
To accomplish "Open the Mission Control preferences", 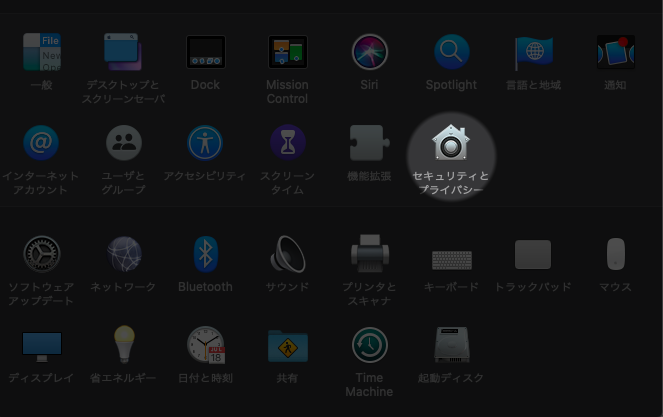I will click(288, 52).
